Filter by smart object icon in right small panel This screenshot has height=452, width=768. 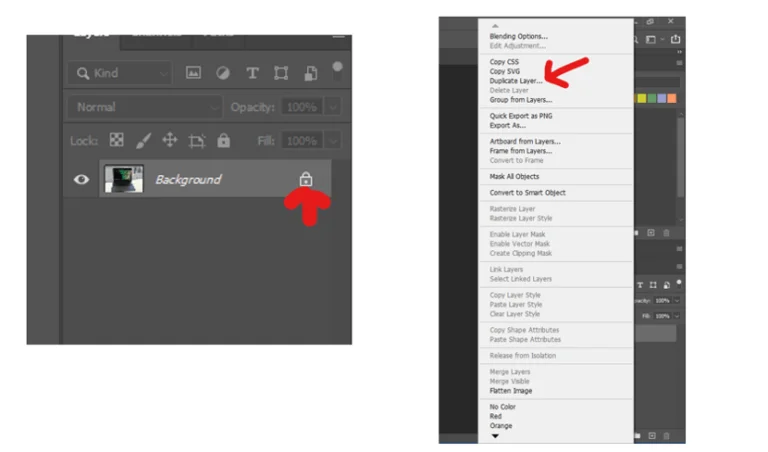(666, 285)
